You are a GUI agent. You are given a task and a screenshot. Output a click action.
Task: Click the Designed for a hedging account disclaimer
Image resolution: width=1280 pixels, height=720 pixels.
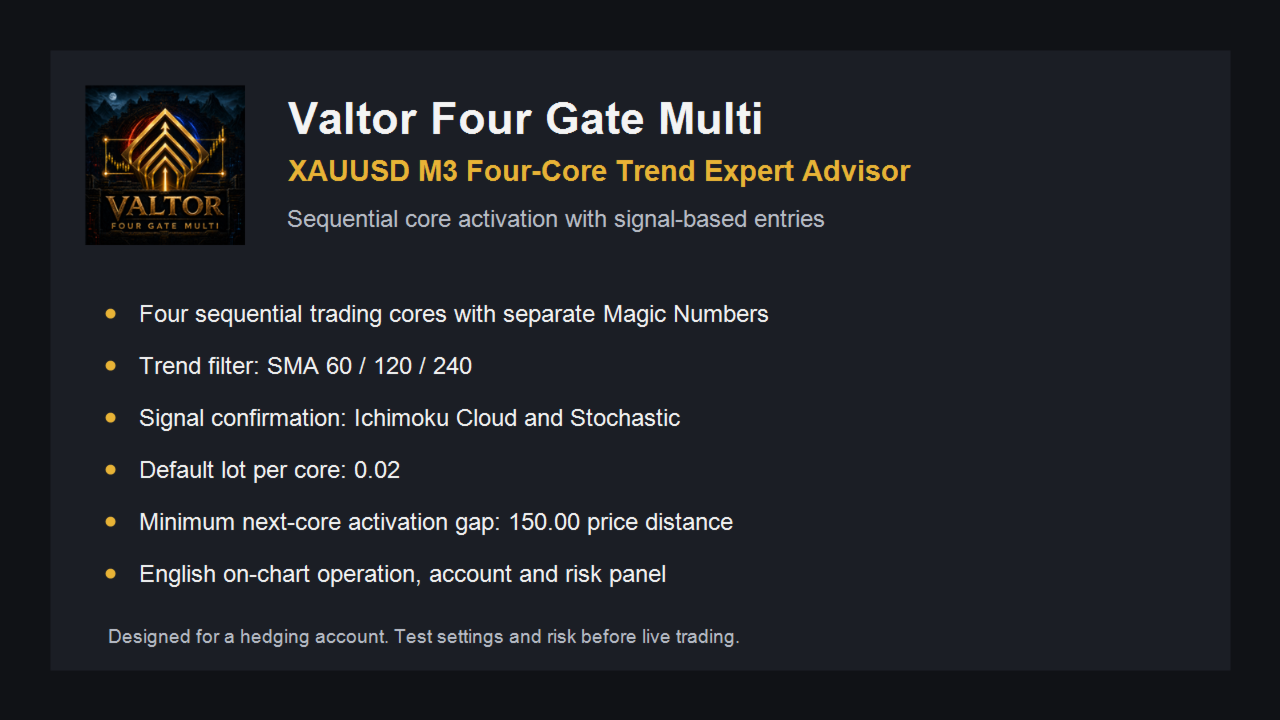click(x=424, y=637)
